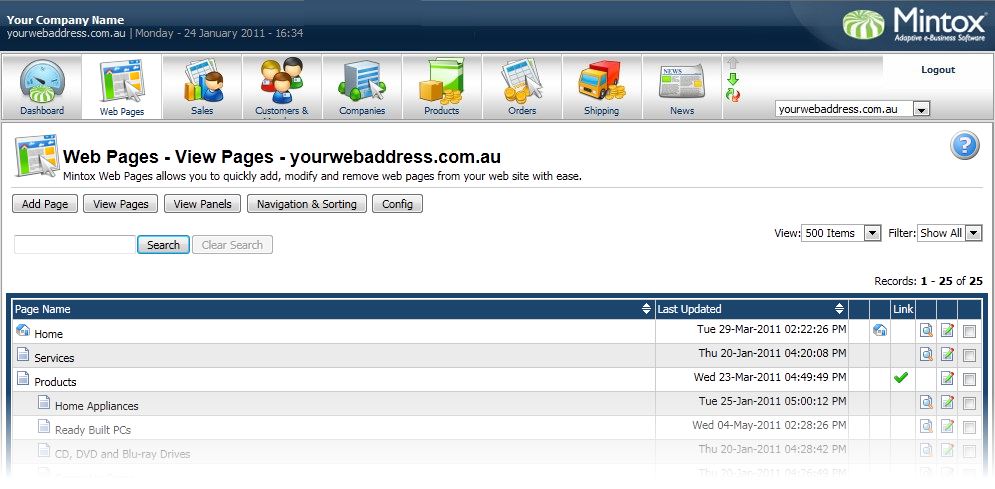Click the Navigation & Sorting button
995x489 pixels.
point(306,204)
